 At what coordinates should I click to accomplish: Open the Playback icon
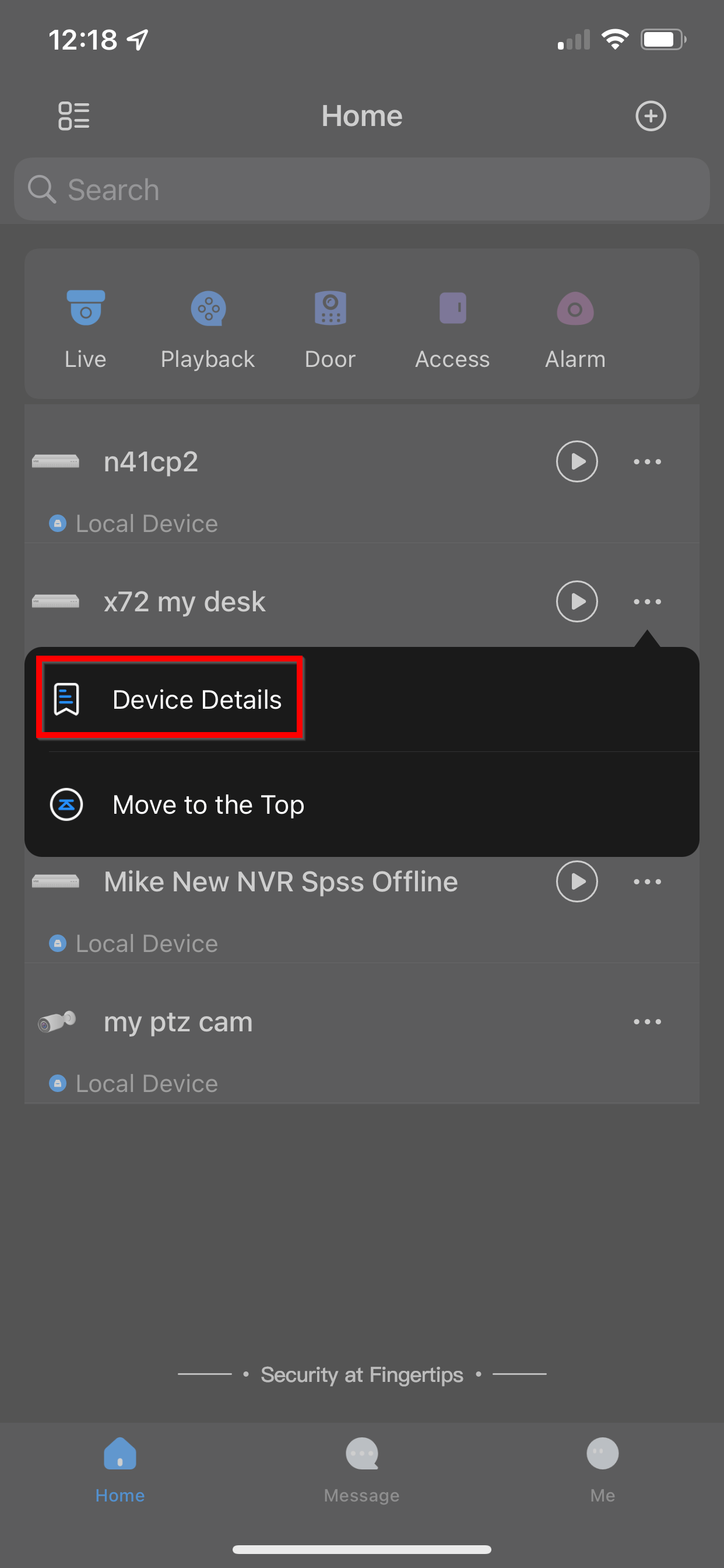point(208,309)
